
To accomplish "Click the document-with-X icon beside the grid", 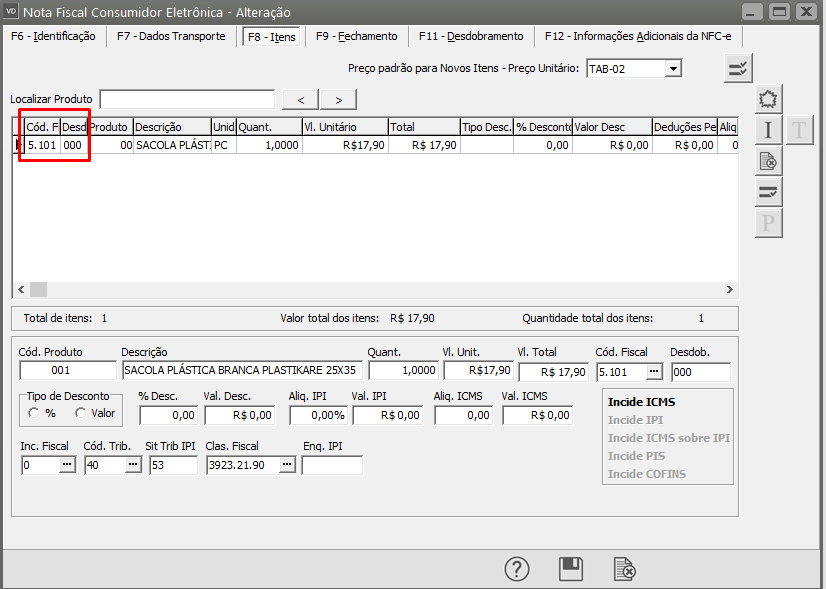I will tap(768, 160).
